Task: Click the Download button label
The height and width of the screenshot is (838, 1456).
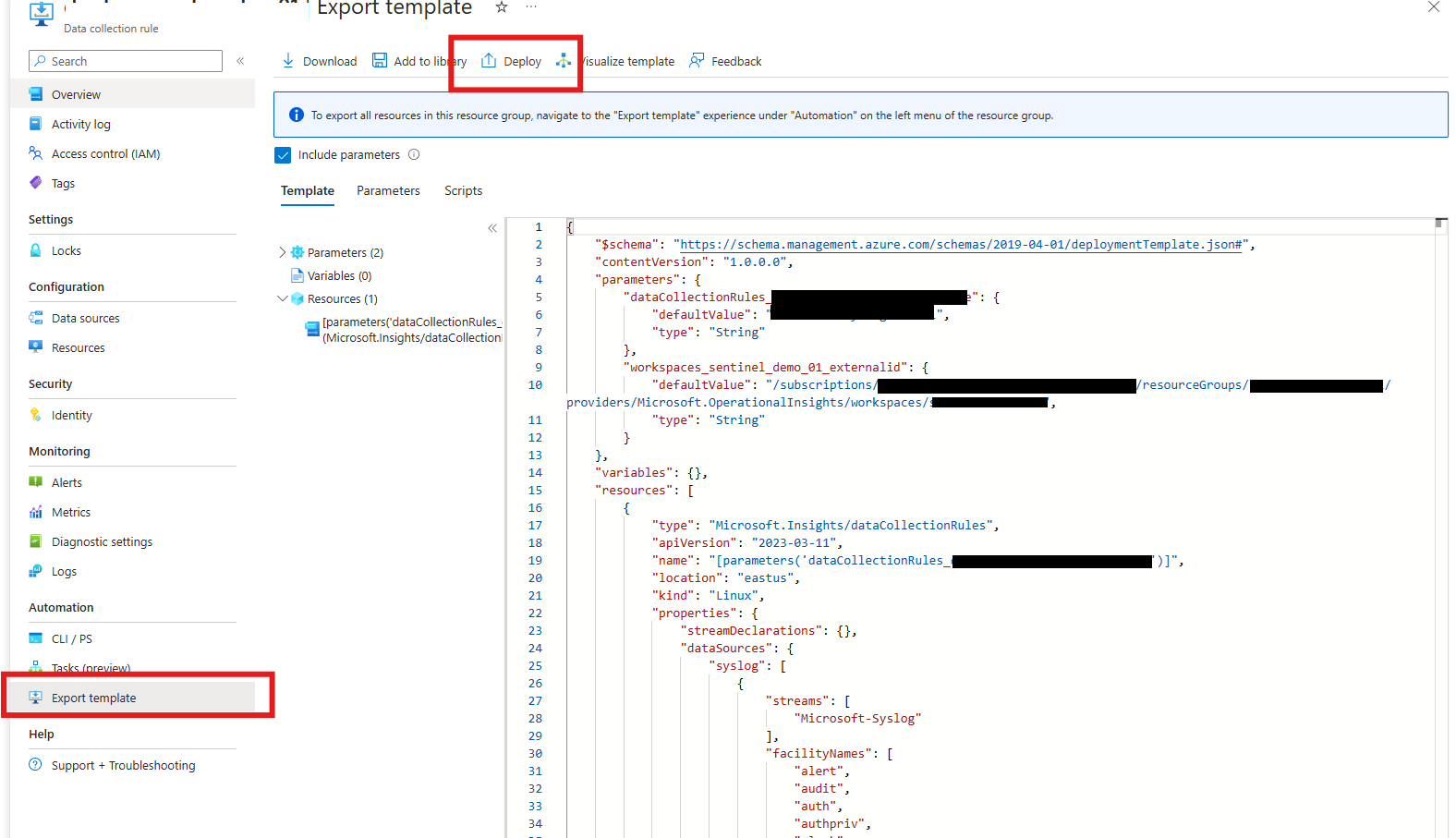Action: (330, 62)
